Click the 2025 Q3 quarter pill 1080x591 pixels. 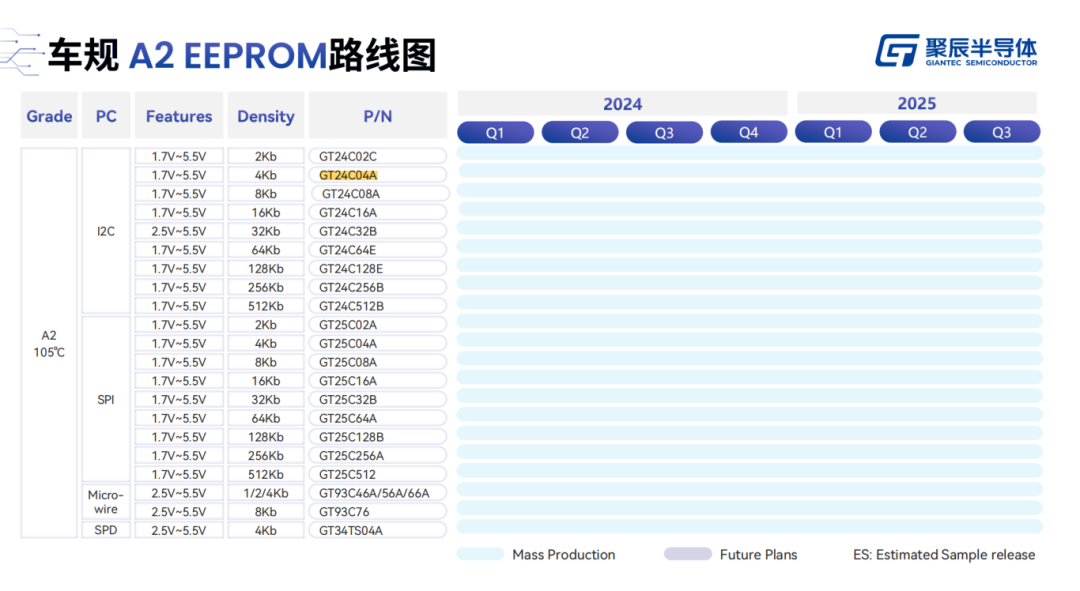click(x=1001, y=133)
